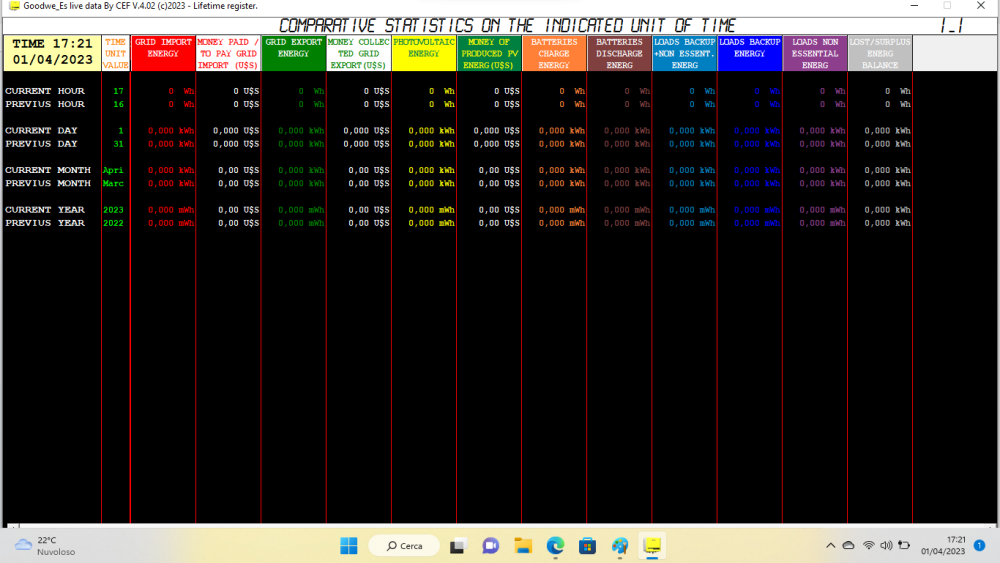Image resolution: width=1000 pixels, height=563 pixels.
Task: Select the blue LOADS BACKUP ENERGY header
Action: pos(750,53)
